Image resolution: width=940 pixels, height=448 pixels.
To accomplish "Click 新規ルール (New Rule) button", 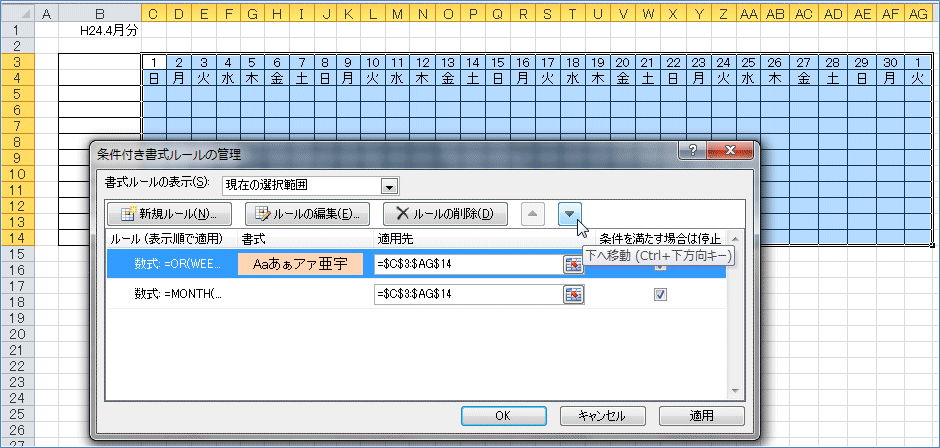I will (x=169, y=213).
